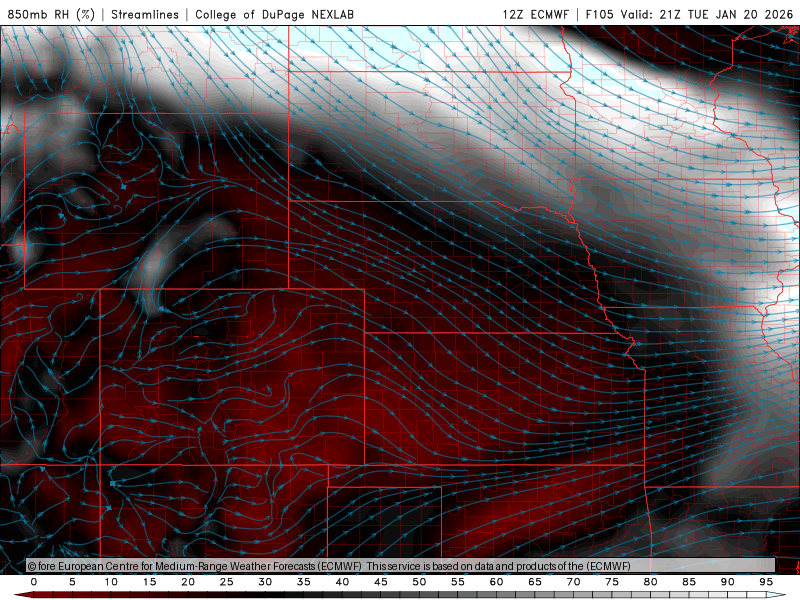Select the "12Z ECMWF" model run label

[535, 14]
